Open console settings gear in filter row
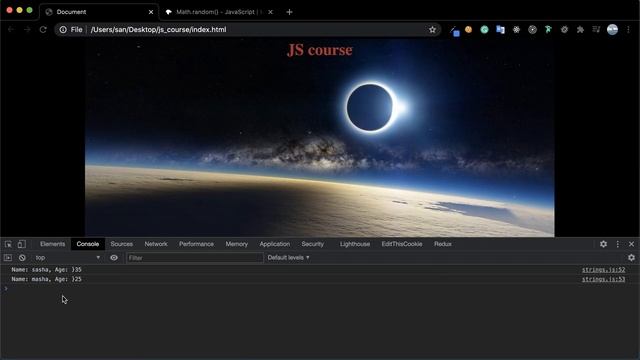640x360 pixels. [x=631, y=258]
